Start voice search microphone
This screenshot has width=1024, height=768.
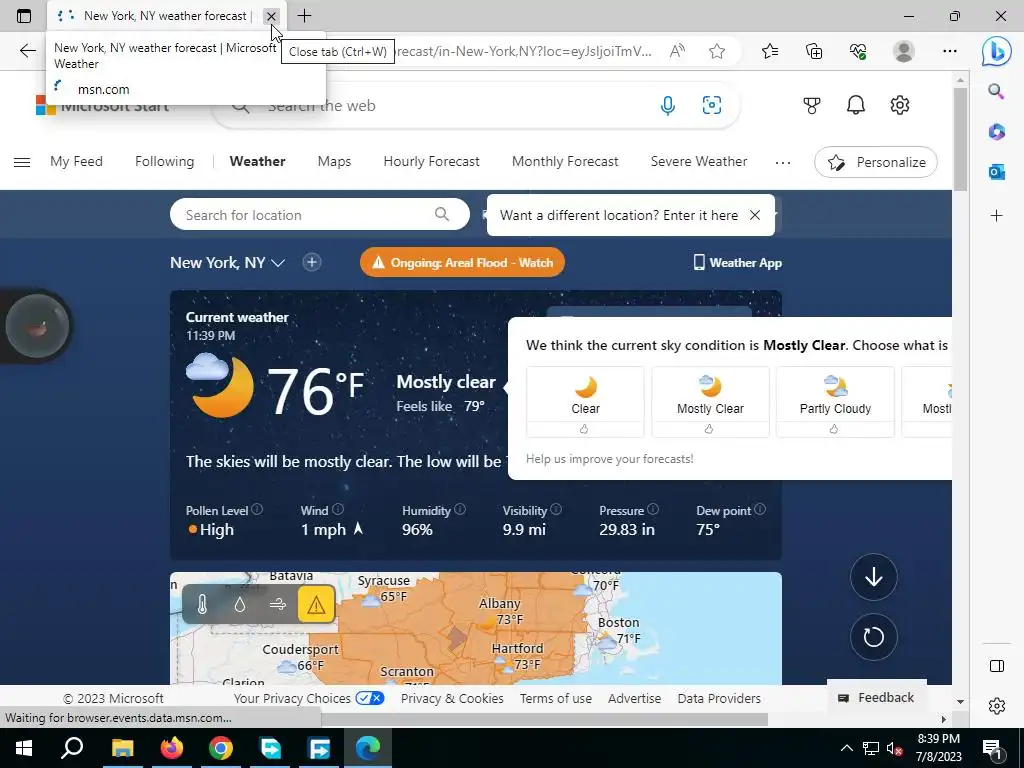667,105
